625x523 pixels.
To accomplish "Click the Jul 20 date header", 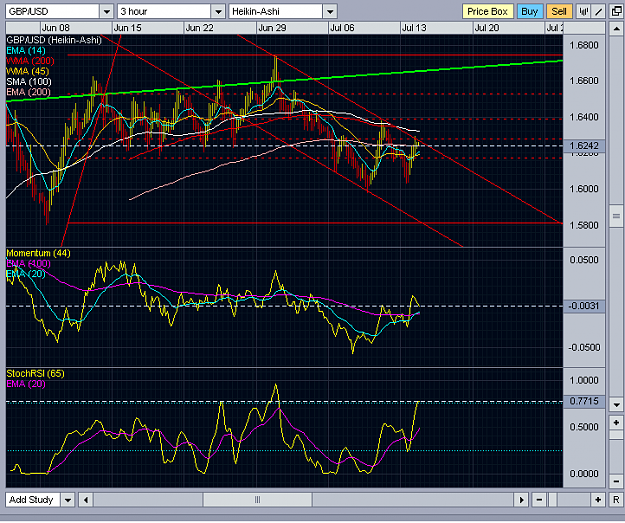I will click(487, 28).
